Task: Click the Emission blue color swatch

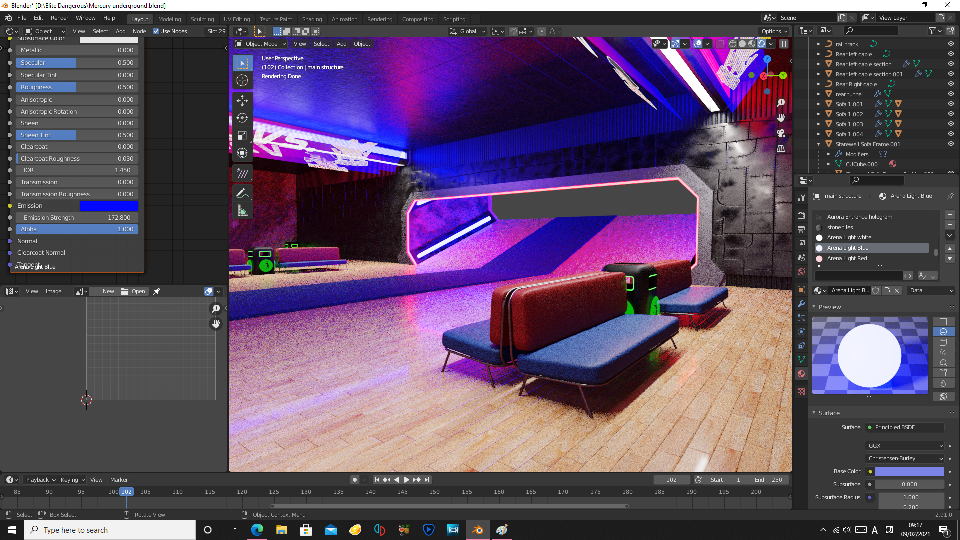Action: 109,206
